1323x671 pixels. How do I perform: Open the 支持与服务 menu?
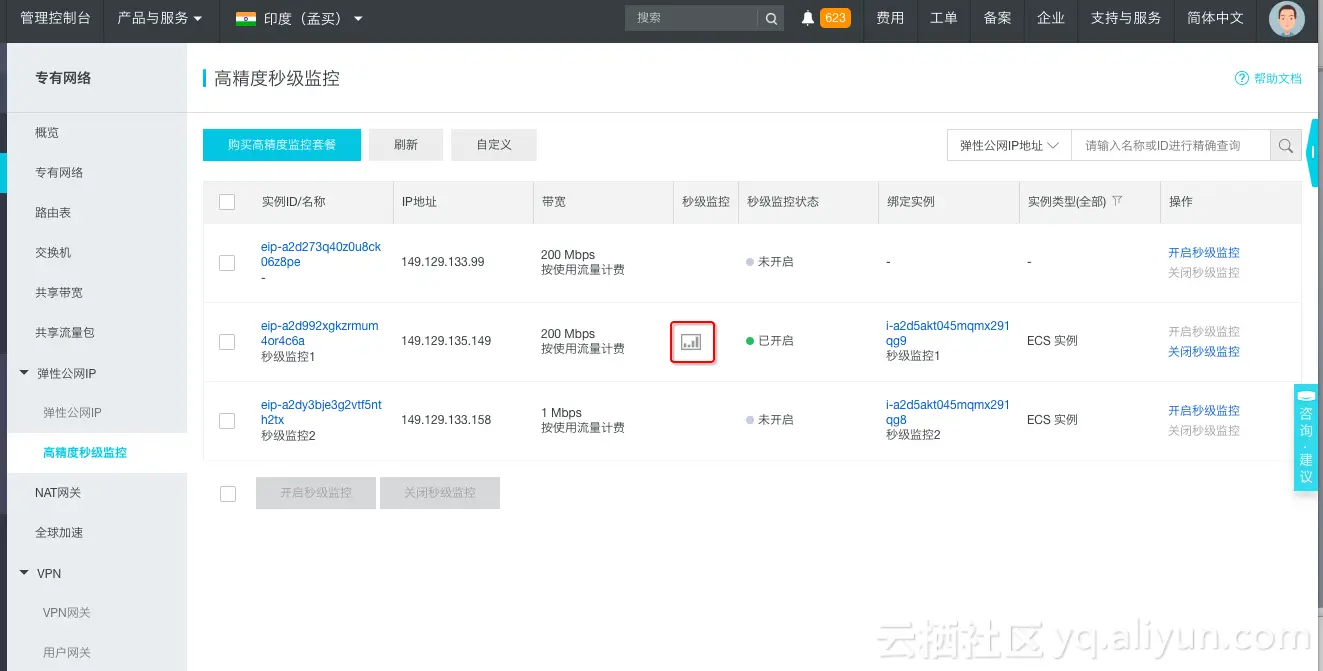(x=1126, y=18)
